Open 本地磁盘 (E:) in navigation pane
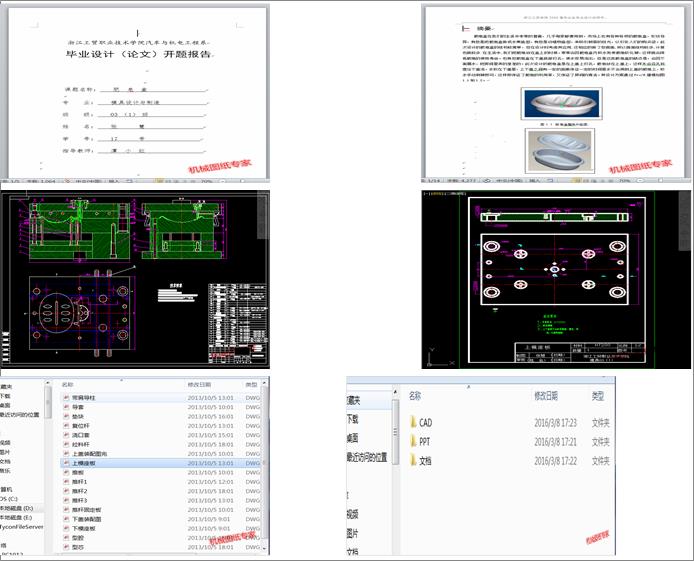The height and width of the screenshot is (561, 694). pyautogui.click(x=16, y=517)
